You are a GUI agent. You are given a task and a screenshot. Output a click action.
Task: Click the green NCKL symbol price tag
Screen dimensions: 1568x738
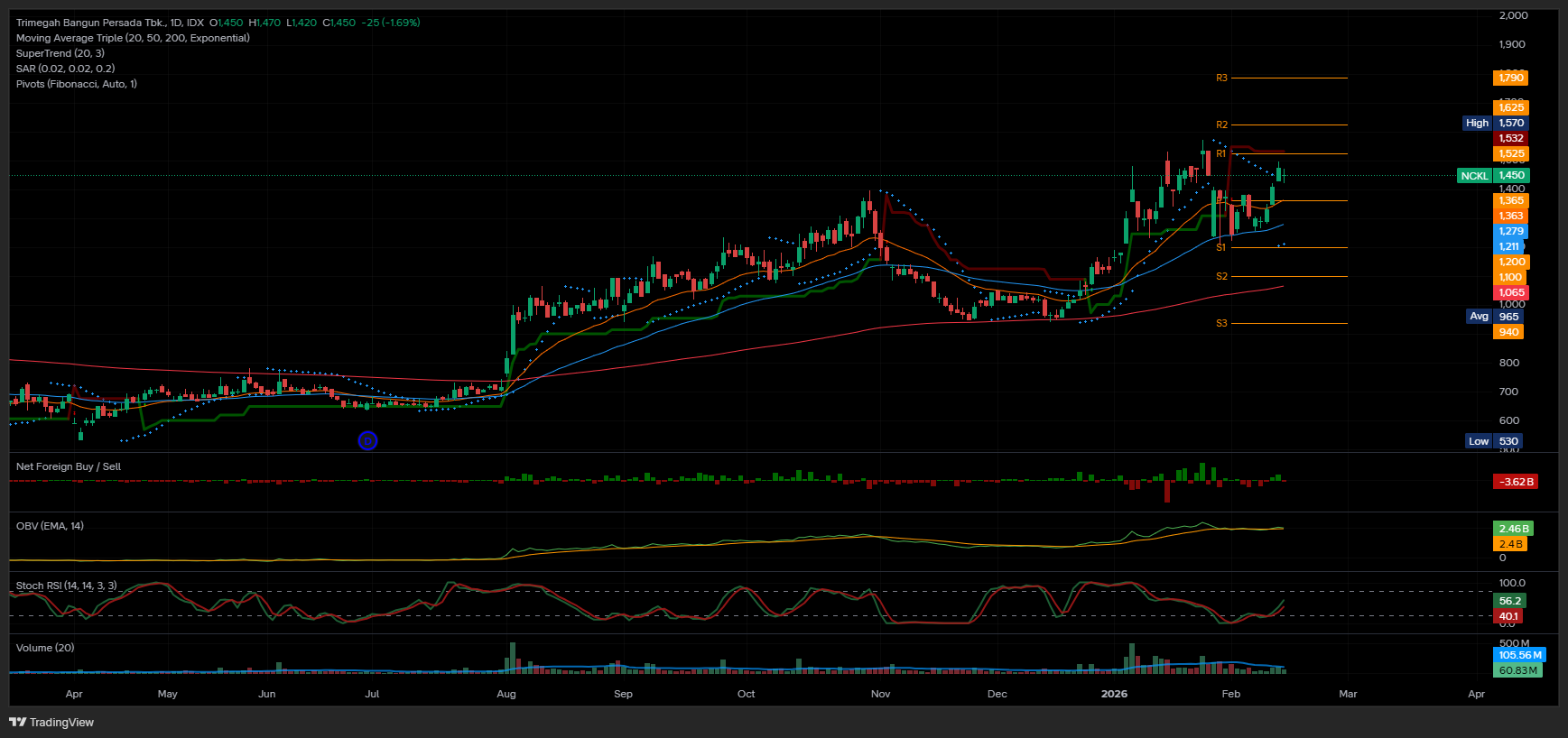tap(1474, 176)
